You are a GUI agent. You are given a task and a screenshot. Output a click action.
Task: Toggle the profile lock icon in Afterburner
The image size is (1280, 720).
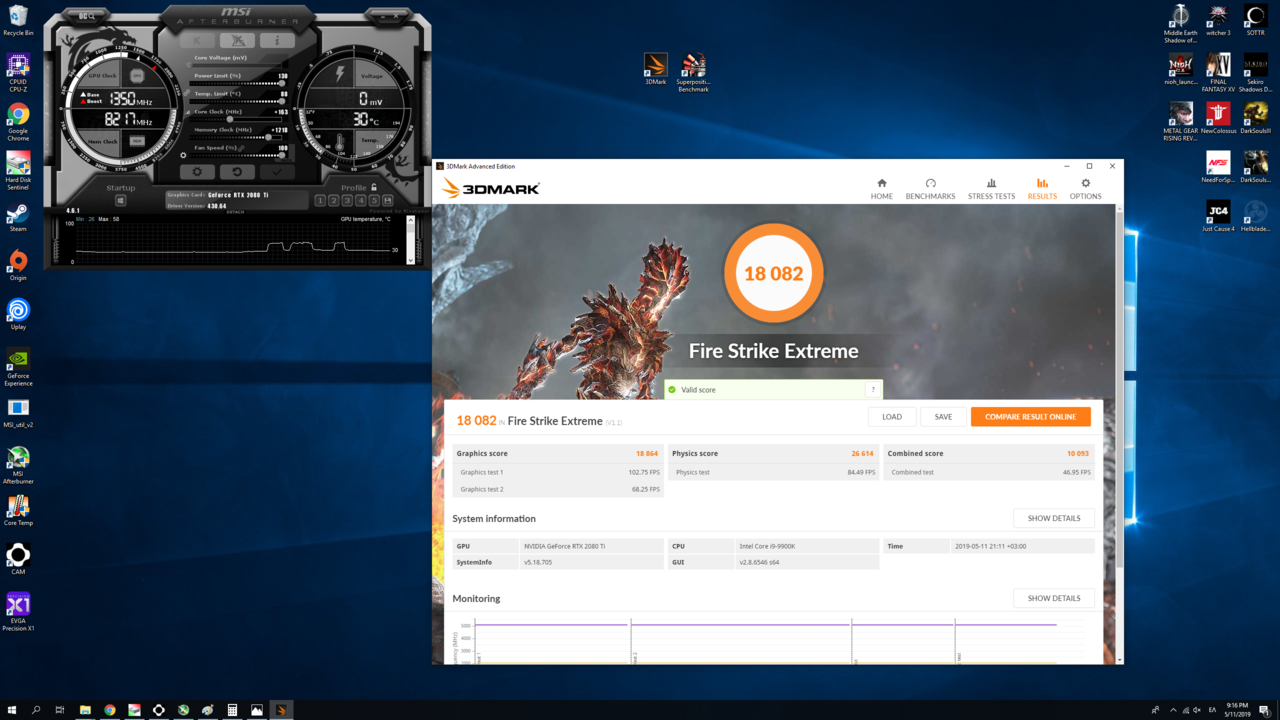click(x=374, y=187)
